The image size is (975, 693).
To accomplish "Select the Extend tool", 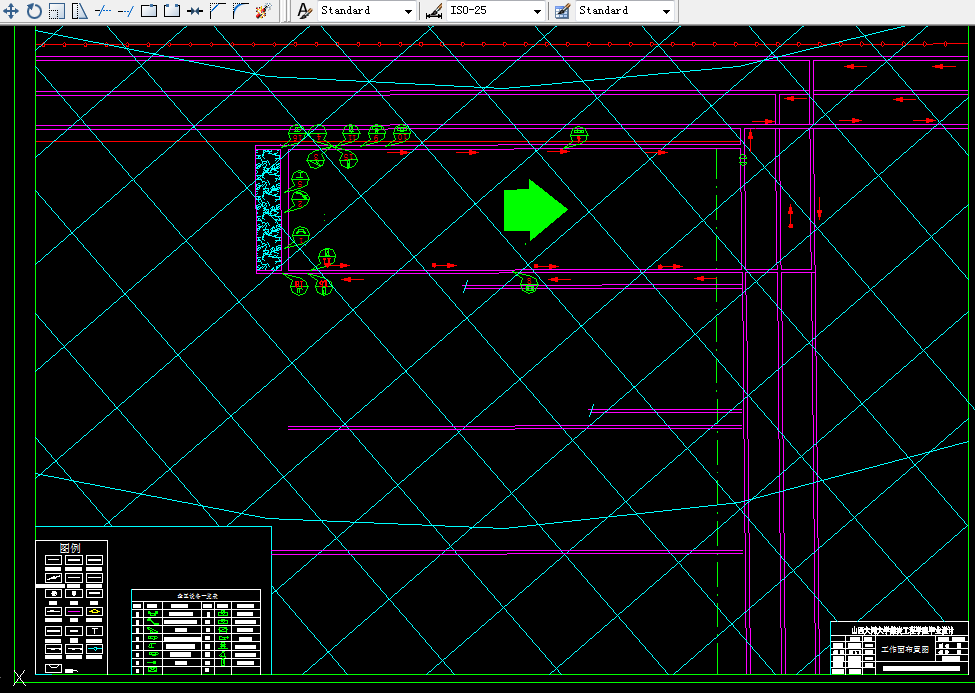I will point(126,11).
